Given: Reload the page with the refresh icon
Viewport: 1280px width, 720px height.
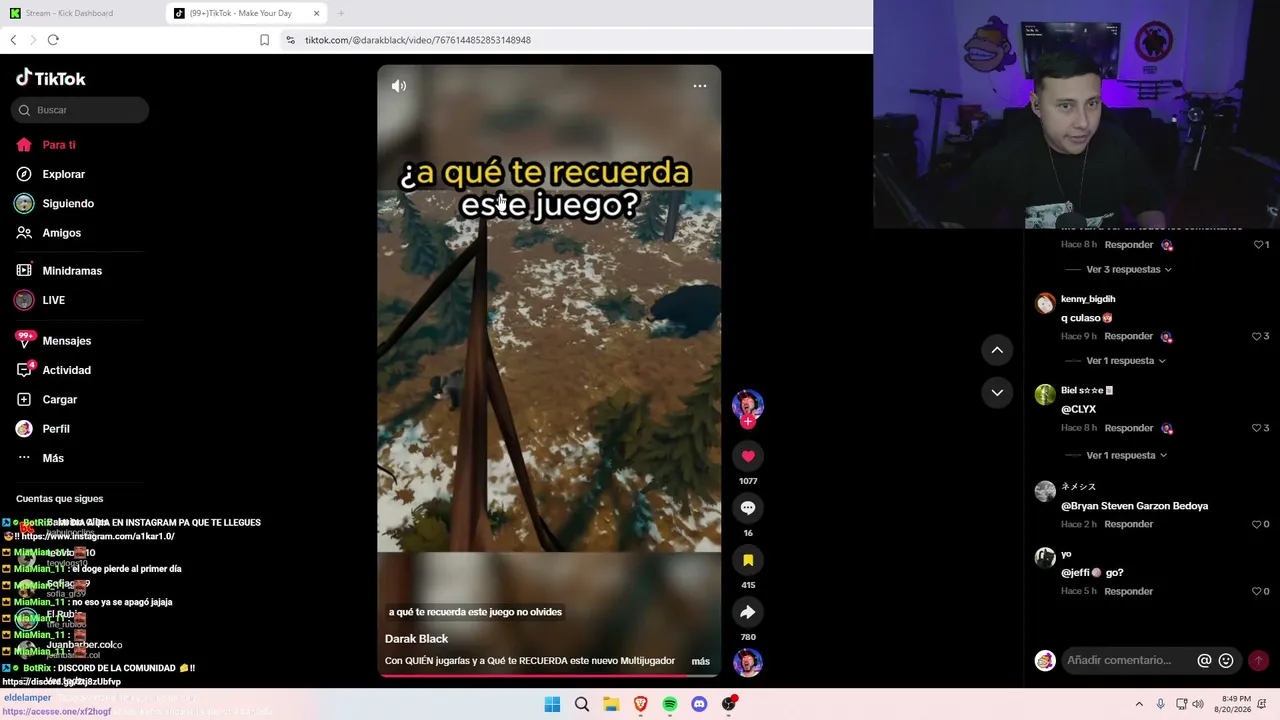Looking at the screenshot, I should point(53,40).
